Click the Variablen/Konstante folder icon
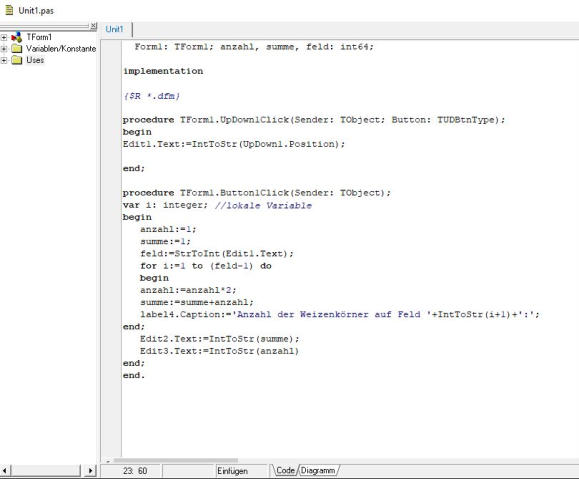This screenshot has width=579, height=479. point(17,49)
